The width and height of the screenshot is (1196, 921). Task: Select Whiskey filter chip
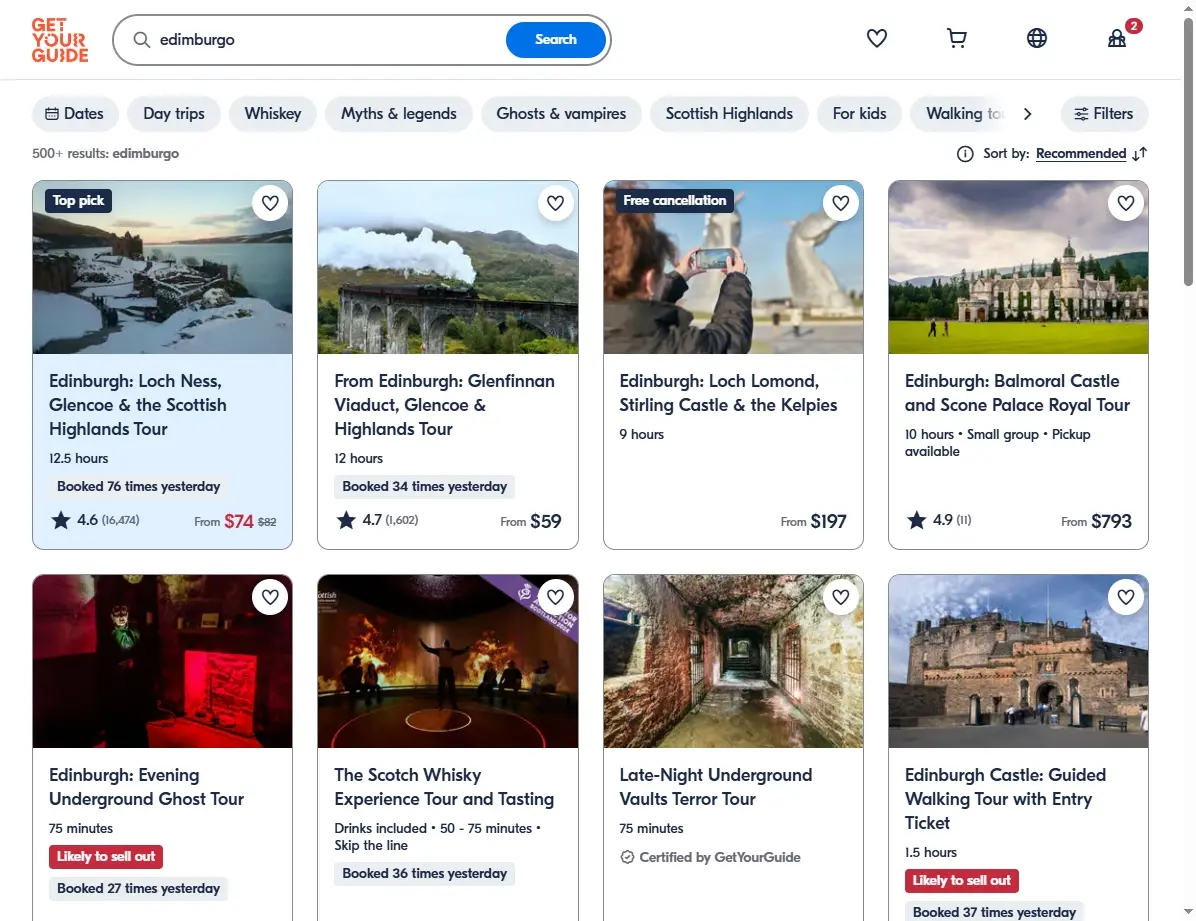click(272, 114)
